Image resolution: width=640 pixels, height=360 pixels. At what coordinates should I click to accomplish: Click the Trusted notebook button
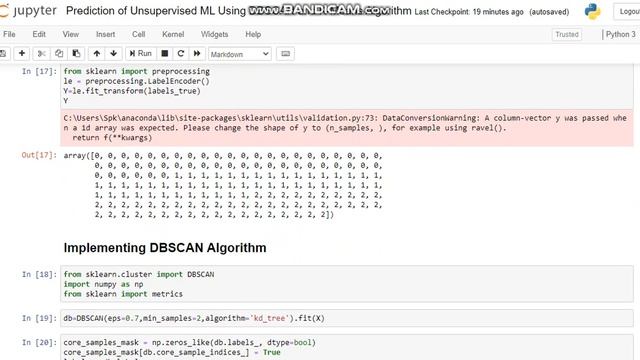tap(567, 34)
